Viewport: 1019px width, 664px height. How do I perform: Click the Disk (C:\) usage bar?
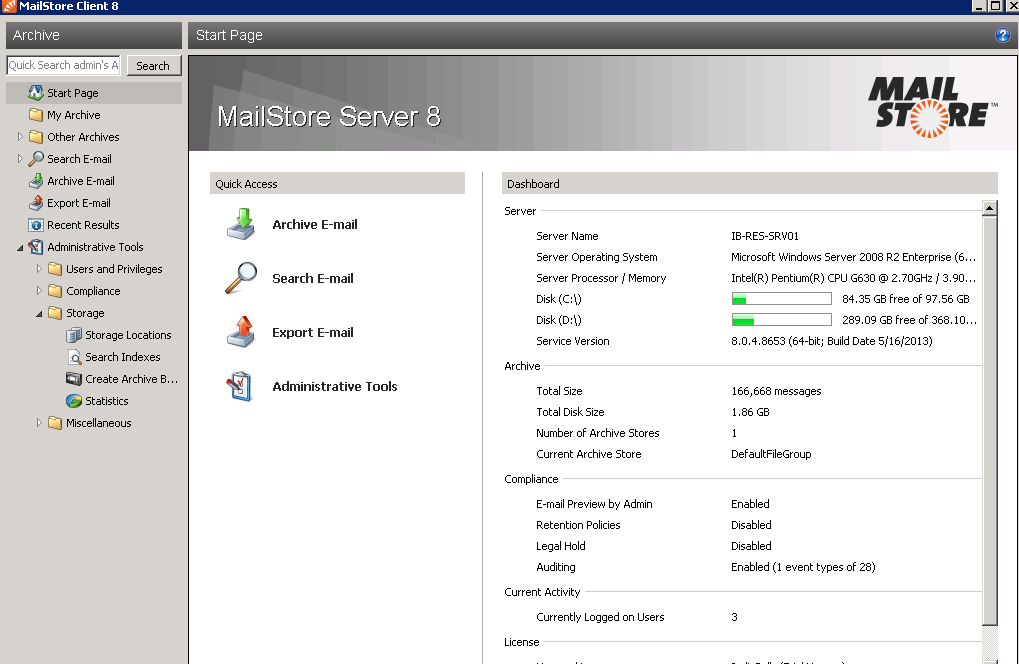(x=782, y=299)
